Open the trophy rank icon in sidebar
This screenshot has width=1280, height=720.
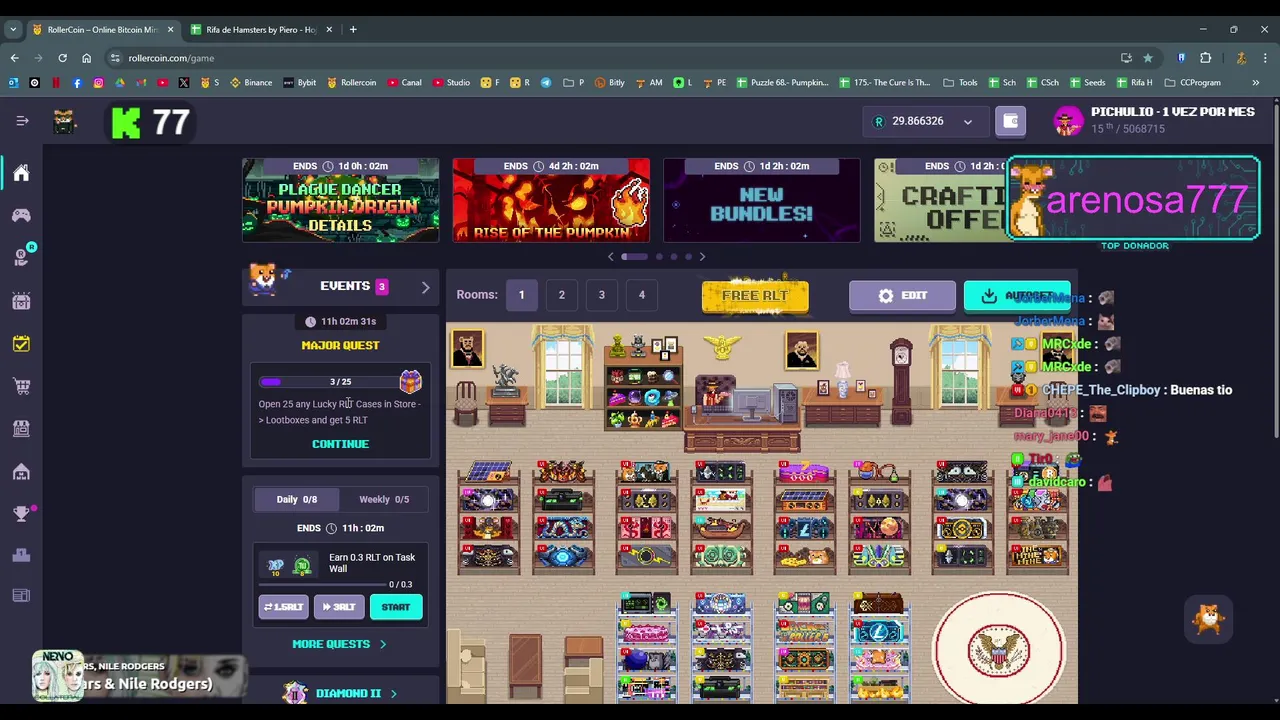(21, 514)
